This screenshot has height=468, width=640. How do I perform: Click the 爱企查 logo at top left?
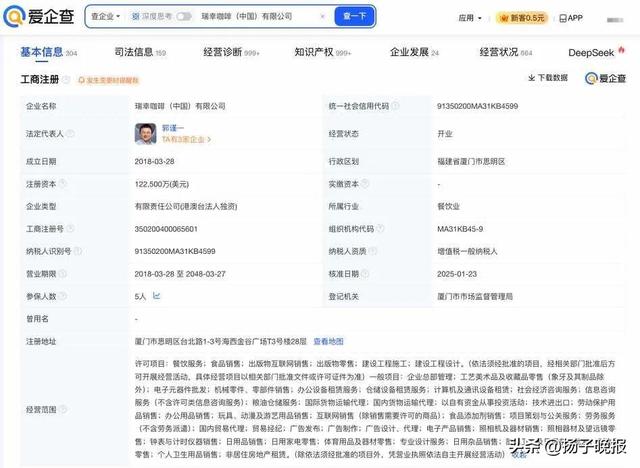[39, 16]
